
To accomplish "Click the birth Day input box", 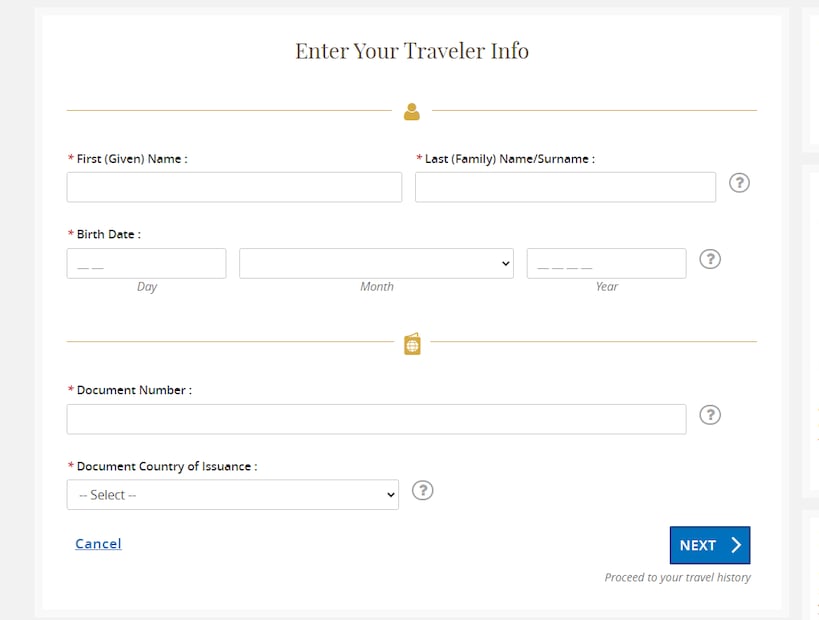I will tap(146, 263).
